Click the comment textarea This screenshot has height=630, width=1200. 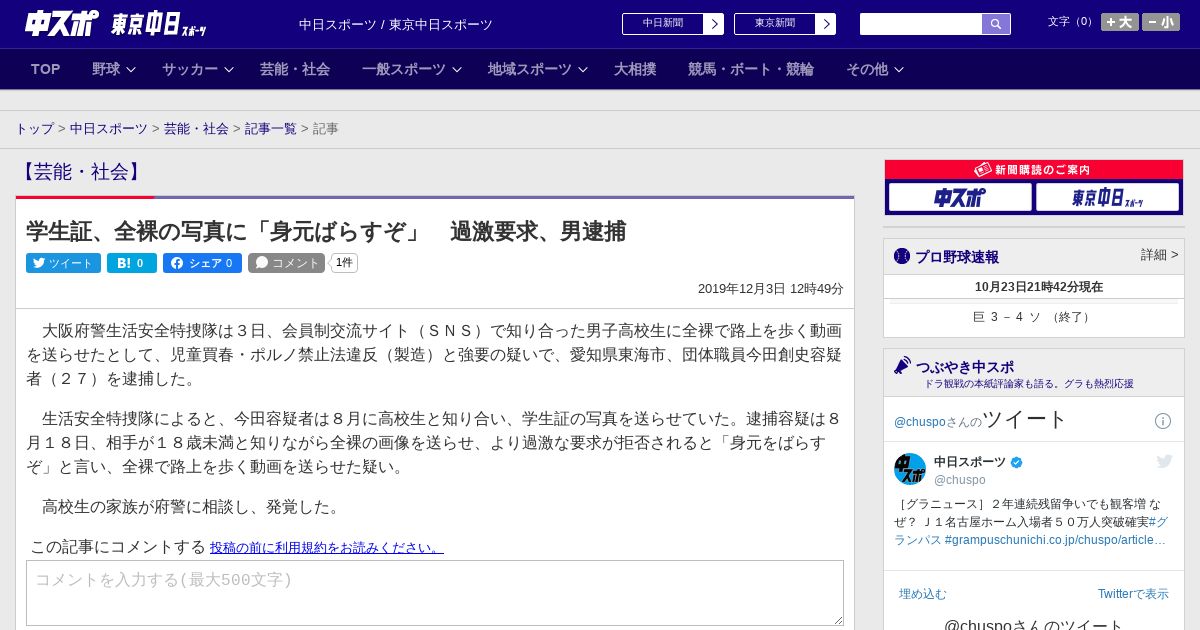(435, 593)
